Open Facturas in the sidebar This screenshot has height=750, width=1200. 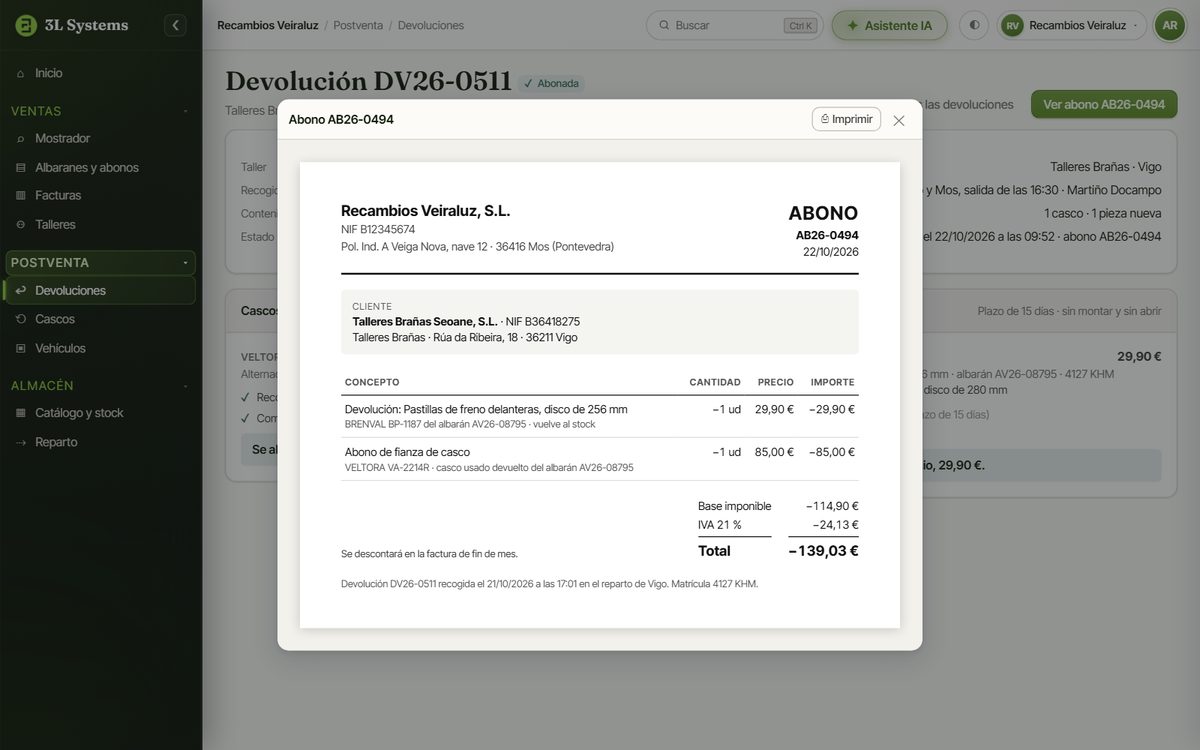(101, 195)
